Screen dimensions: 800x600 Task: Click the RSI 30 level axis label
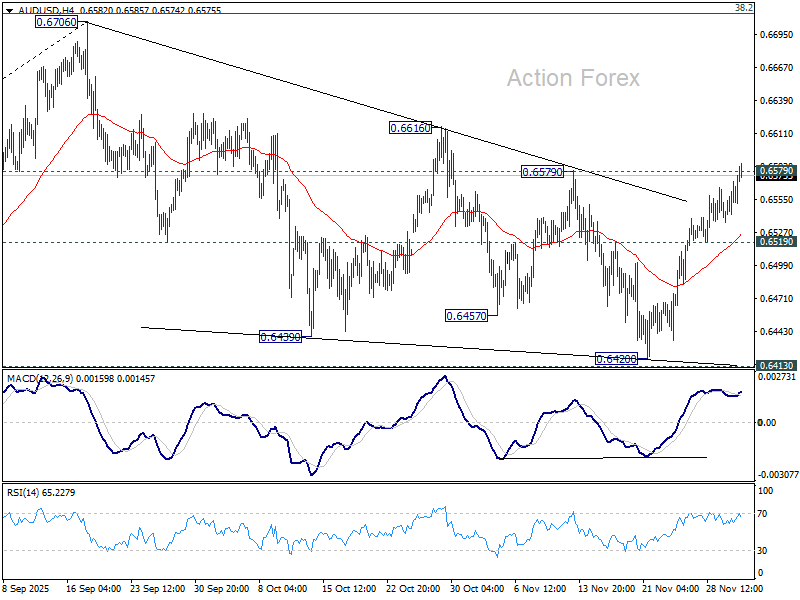coord(762,551)
